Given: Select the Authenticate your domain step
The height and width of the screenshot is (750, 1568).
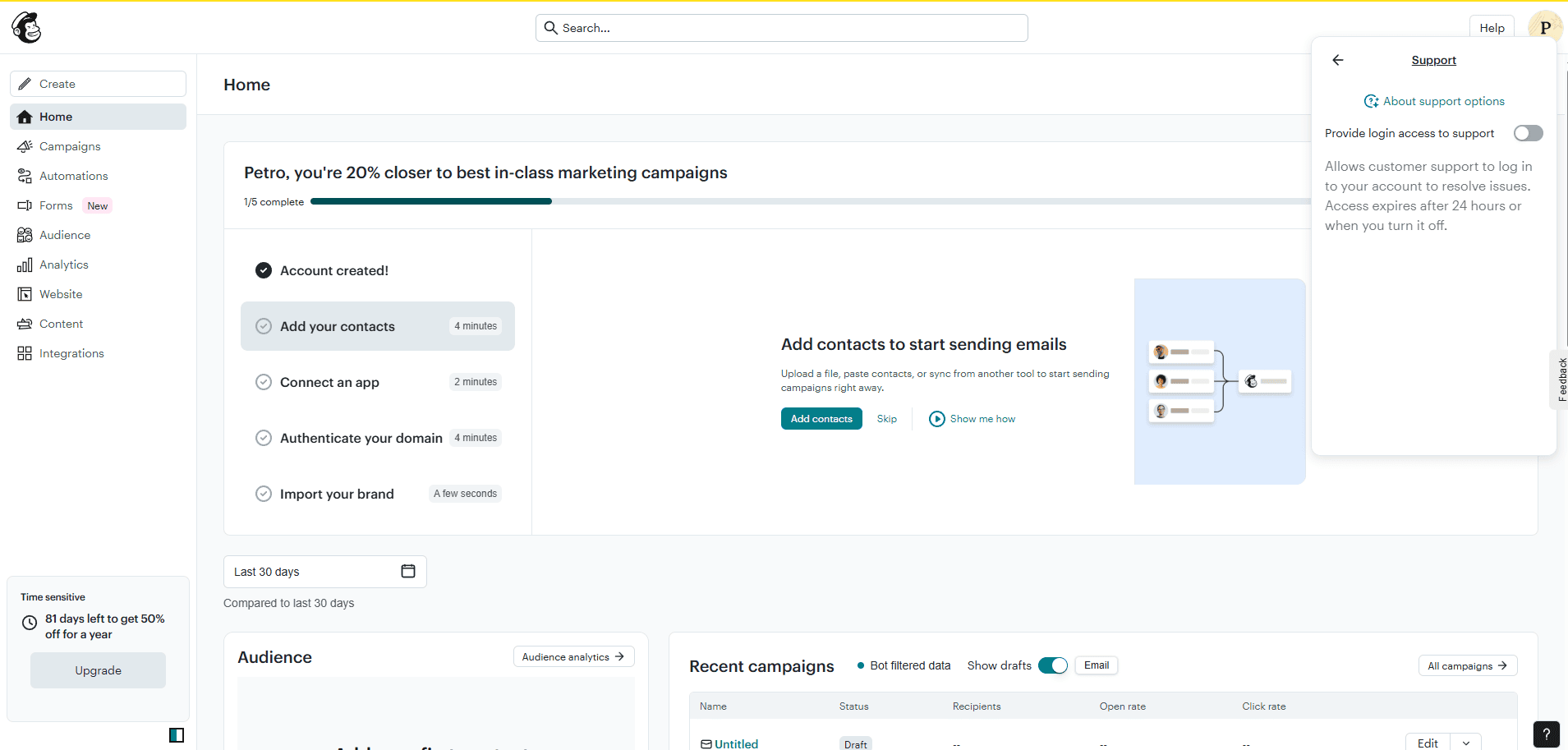Looking at the screenshot, I should coord(378,438).
